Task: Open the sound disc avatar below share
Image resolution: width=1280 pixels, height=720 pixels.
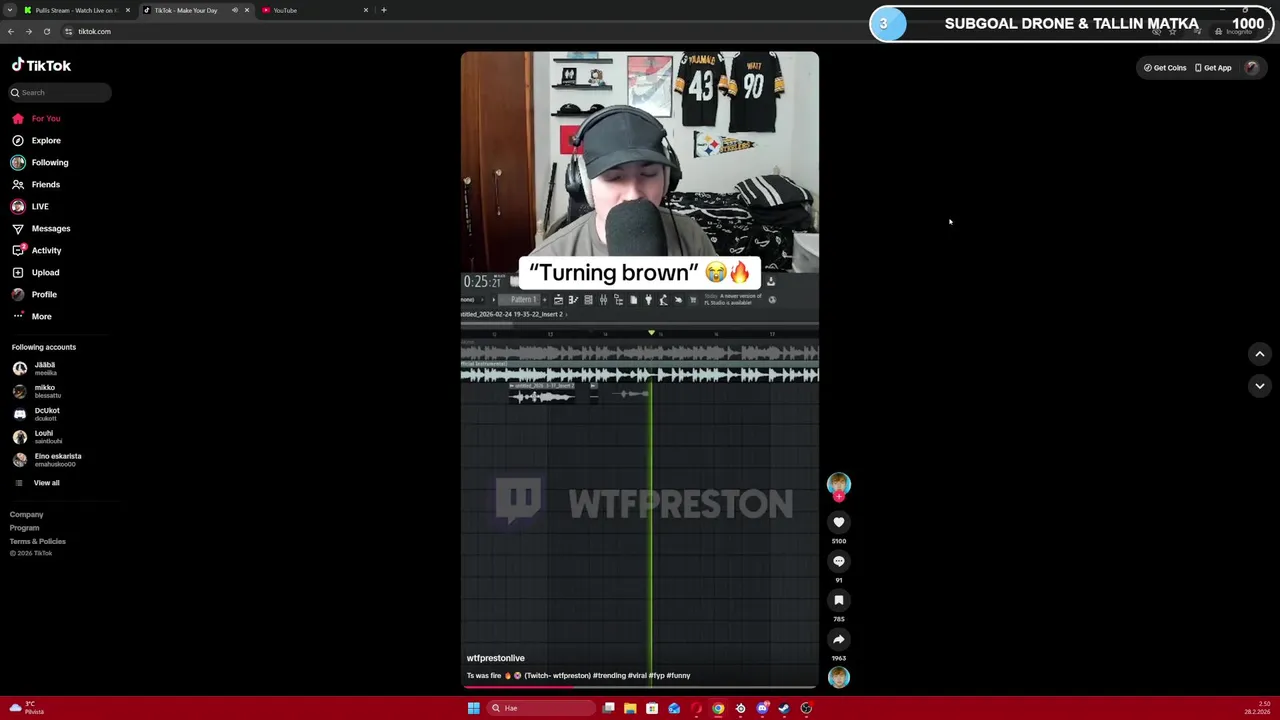Action: (839, 677)
